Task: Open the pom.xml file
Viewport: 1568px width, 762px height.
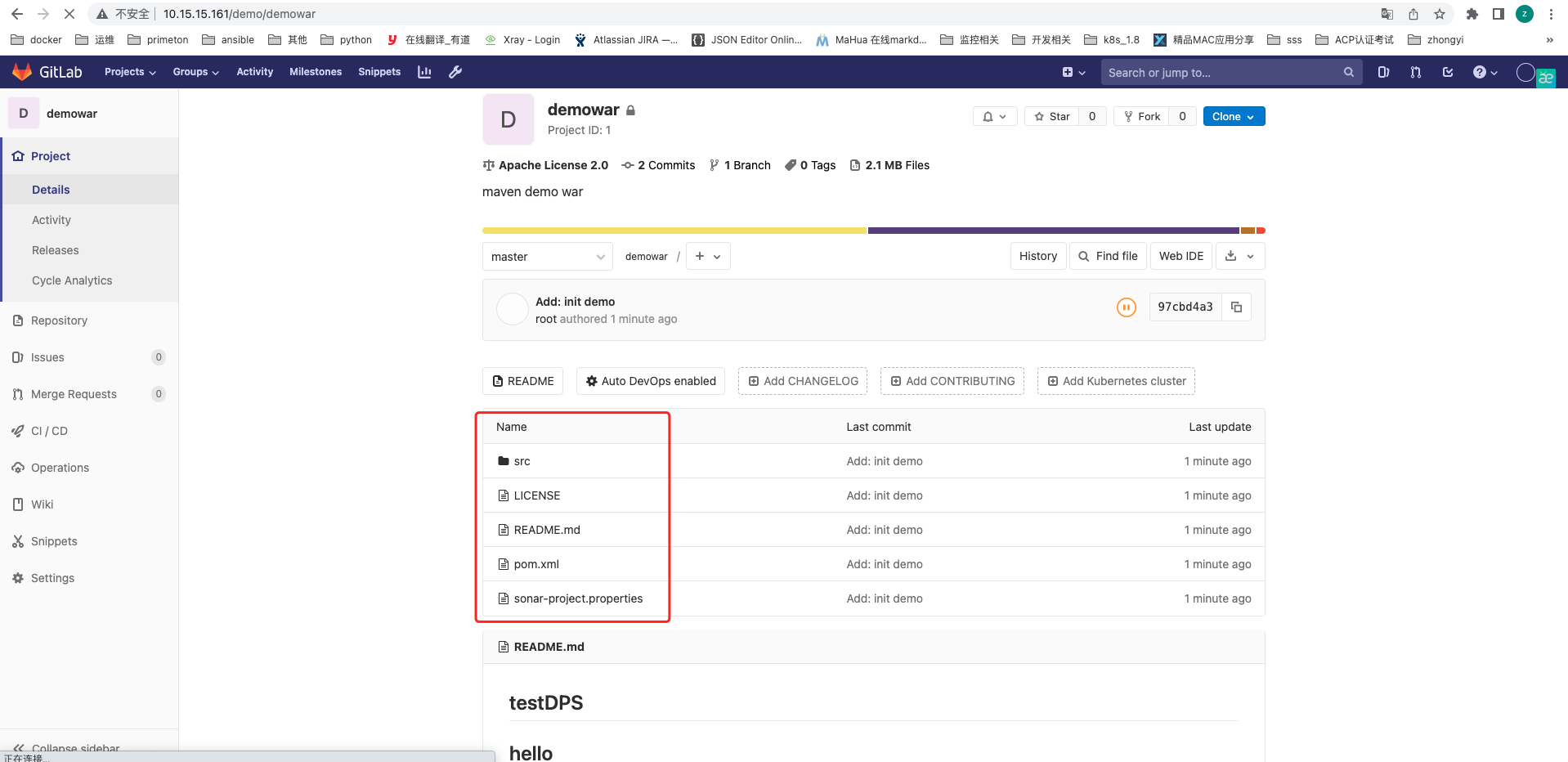Action: [x=536, y=564]
